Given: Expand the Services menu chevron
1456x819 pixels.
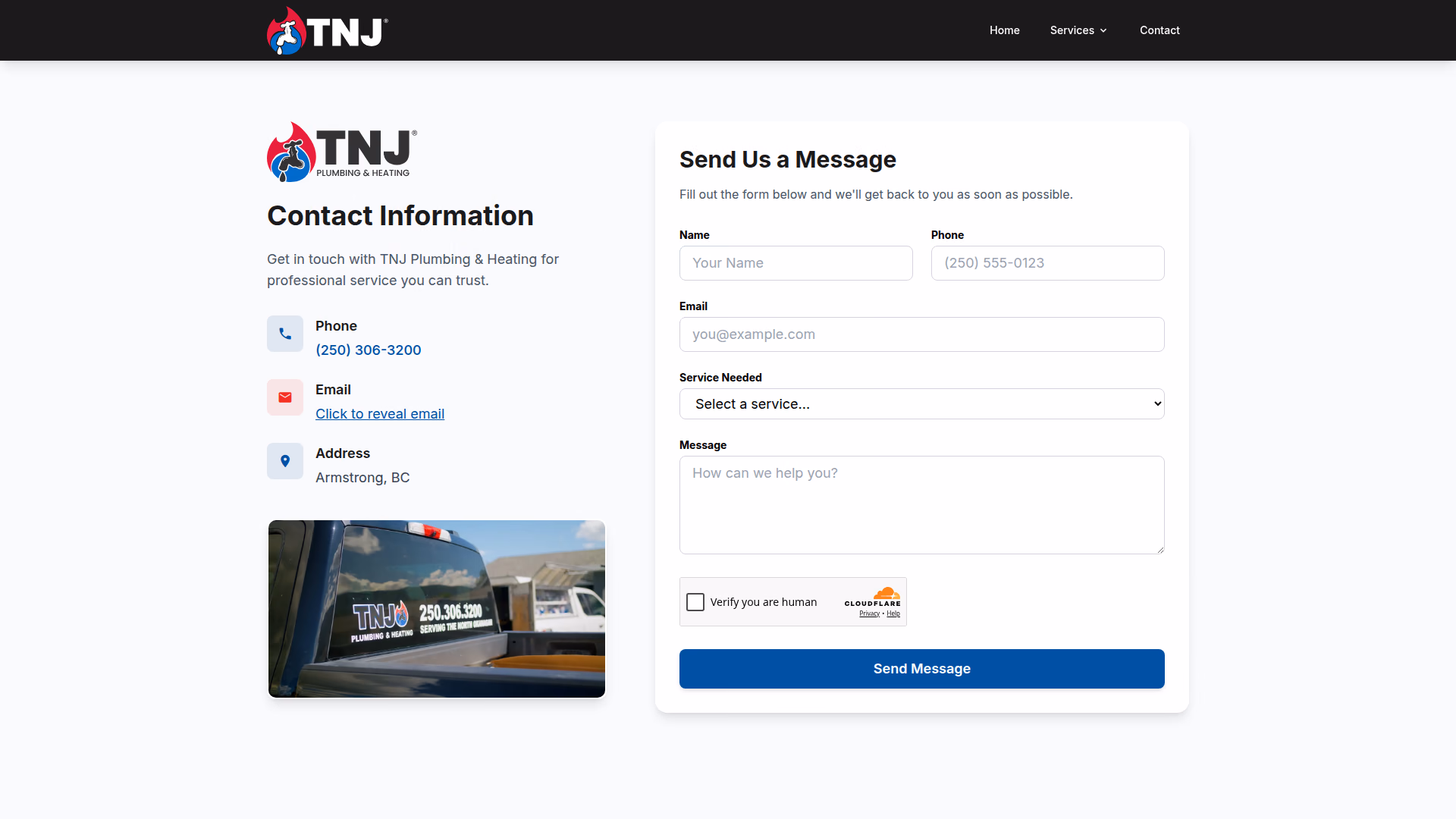Looking at the screenshot, I should [1103, 30].
